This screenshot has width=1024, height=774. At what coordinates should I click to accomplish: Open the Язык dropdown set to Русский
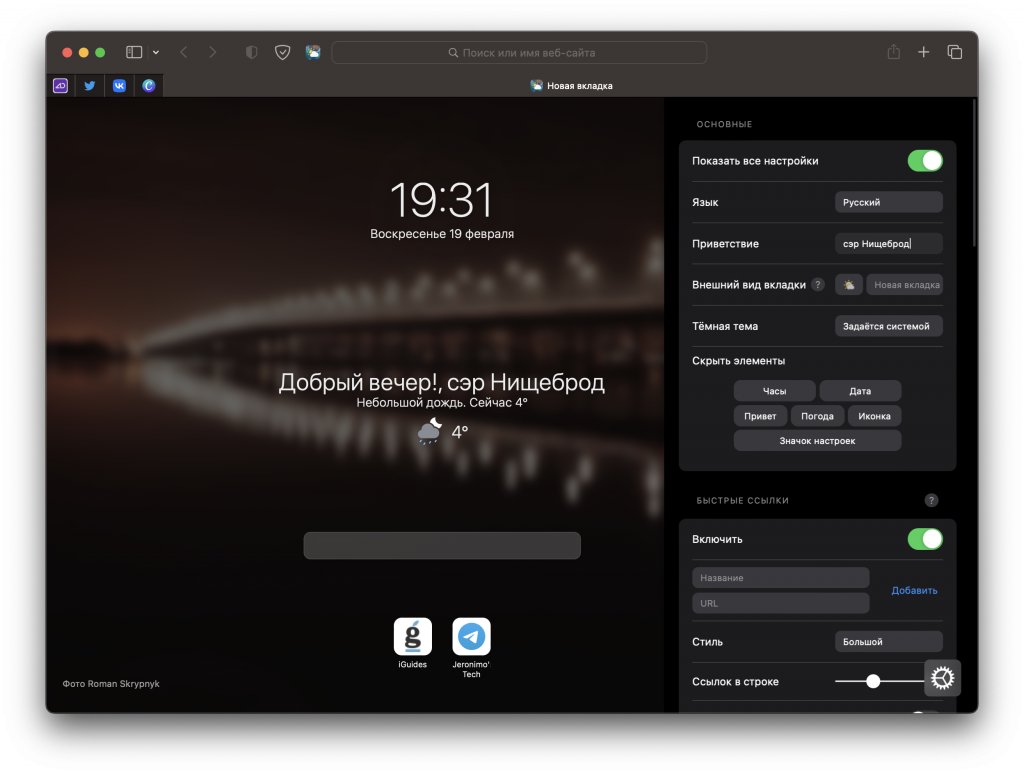coord(888,202)
